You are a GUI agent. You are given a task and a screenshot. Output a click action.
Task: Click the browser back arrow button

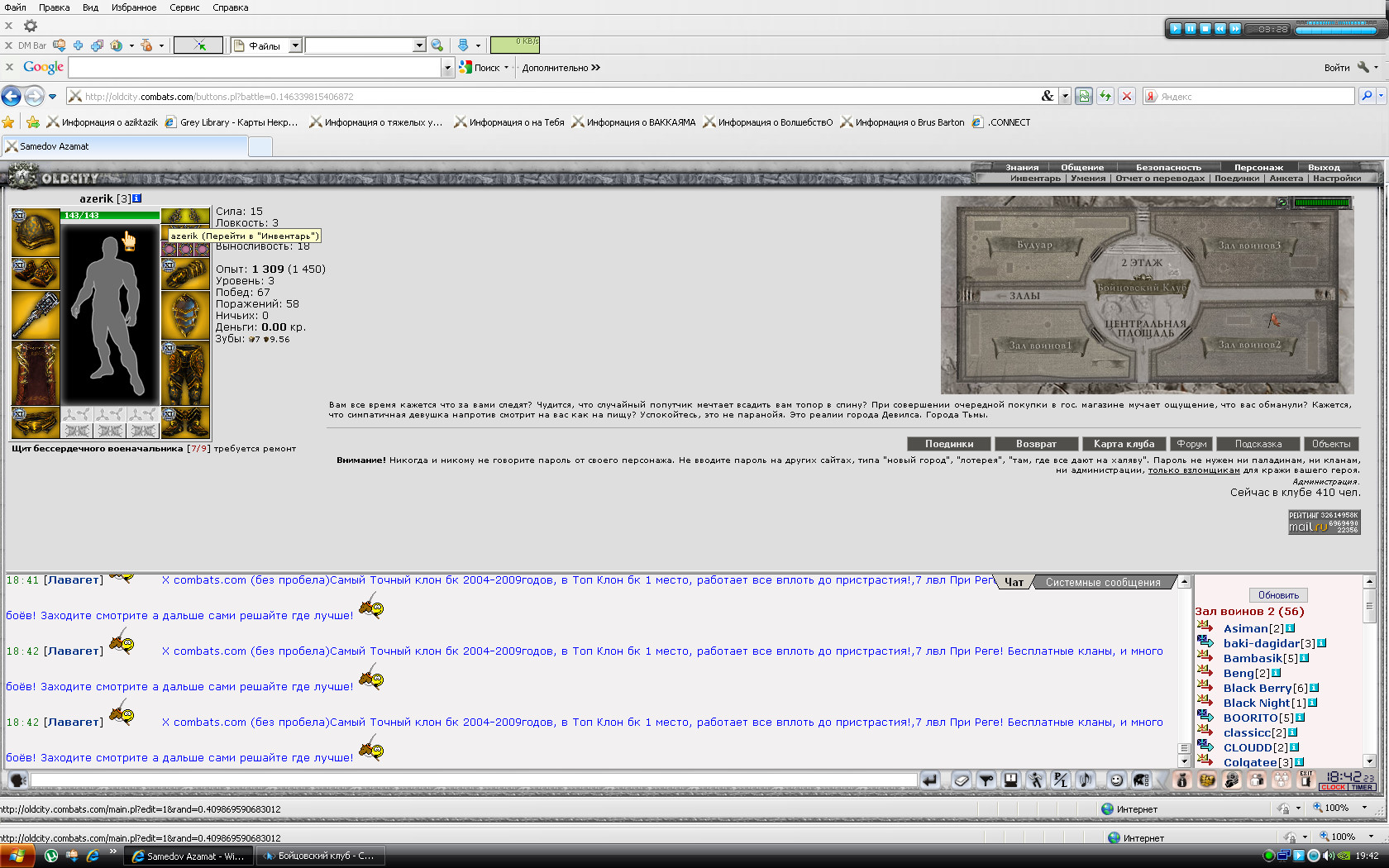(11, 96)
